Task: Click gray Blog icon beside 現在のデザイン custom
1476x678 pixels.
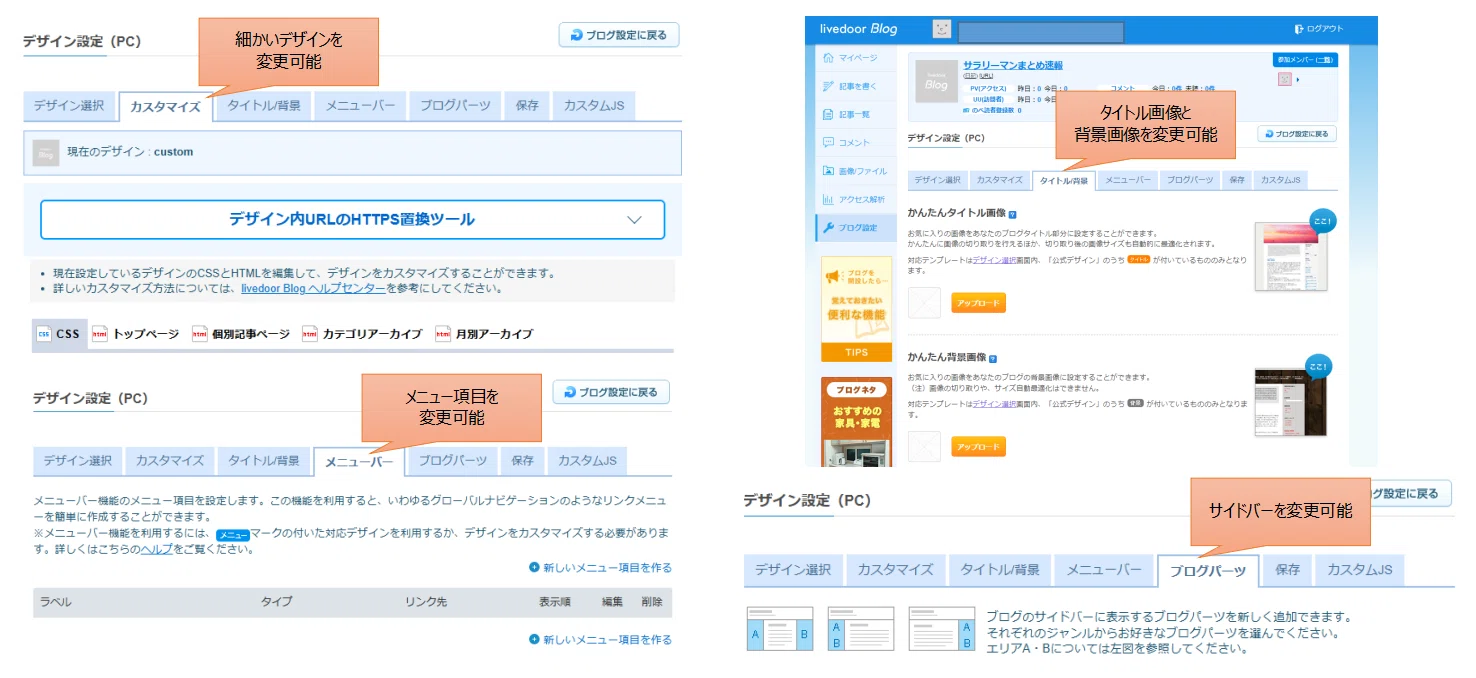Action: [46, 152]
